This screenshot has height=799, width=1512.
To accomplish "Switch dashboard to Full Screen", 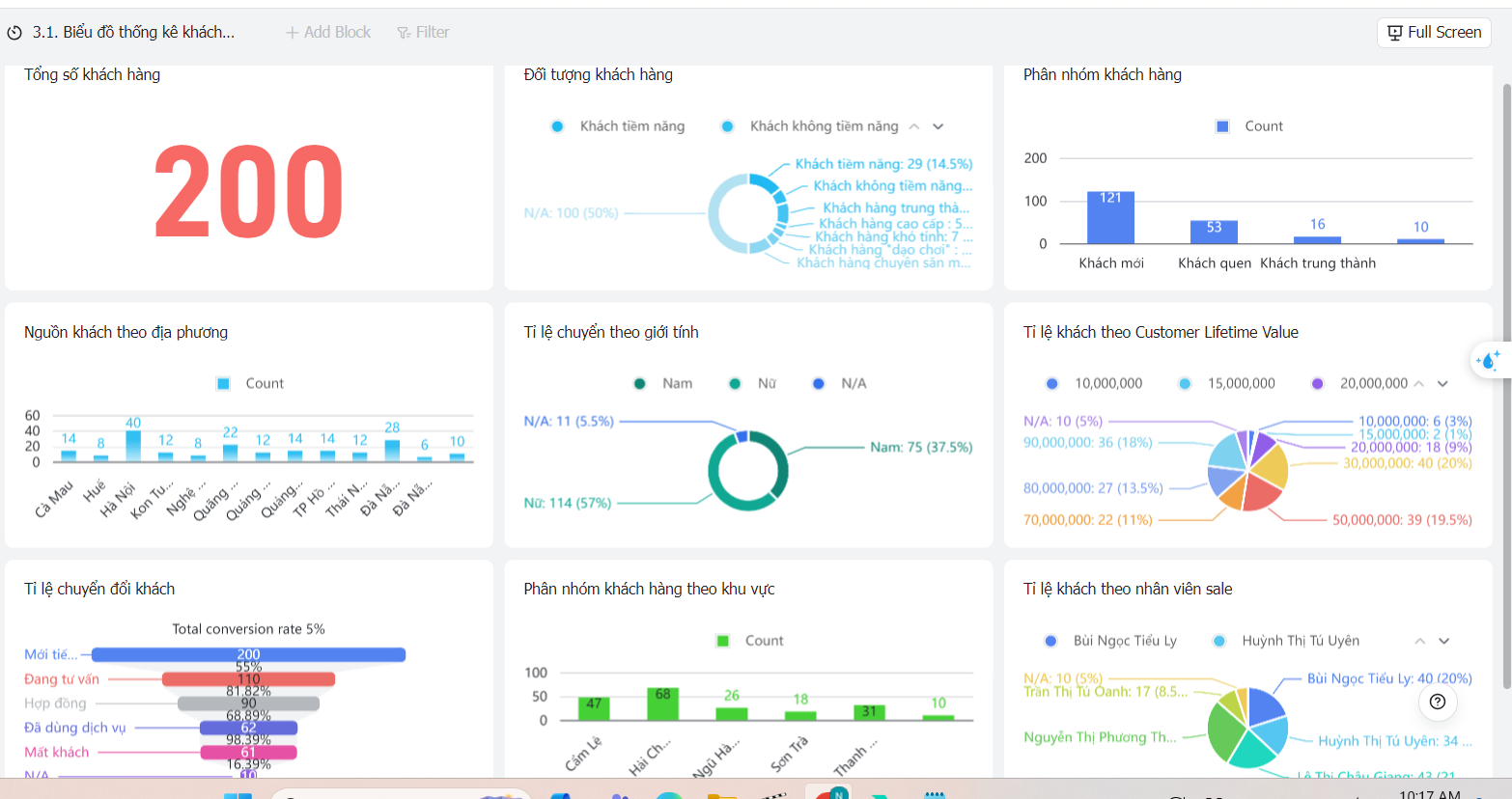I will coord(1434,33).
